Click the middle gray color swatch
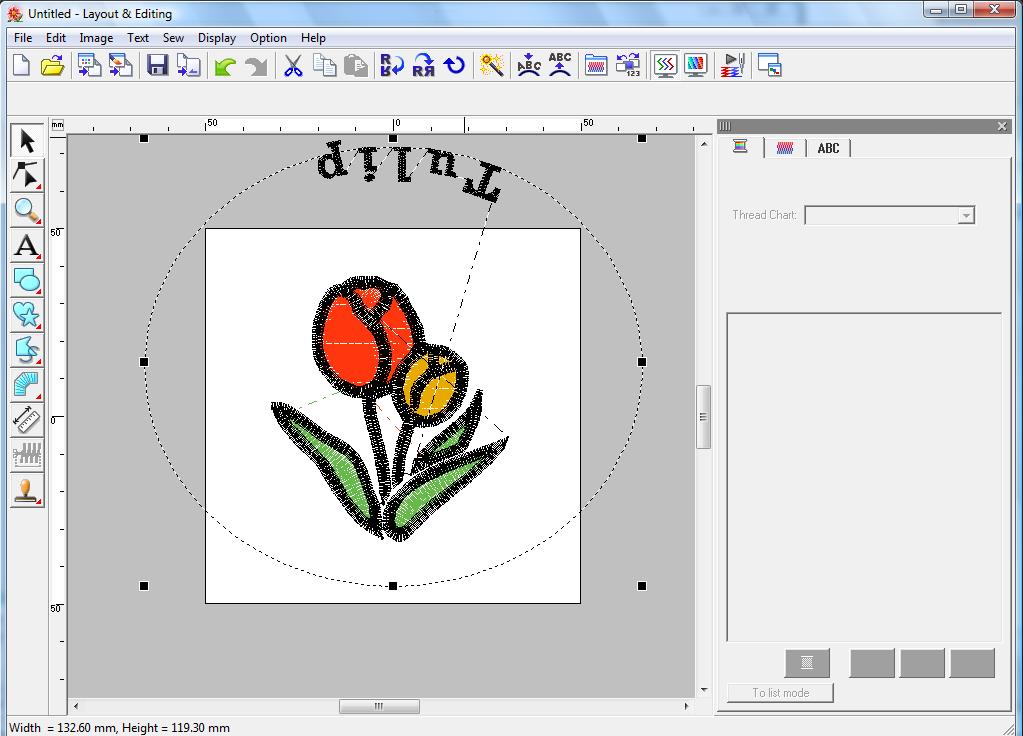Screen dimensions: 1023x736 click(922, 663)
